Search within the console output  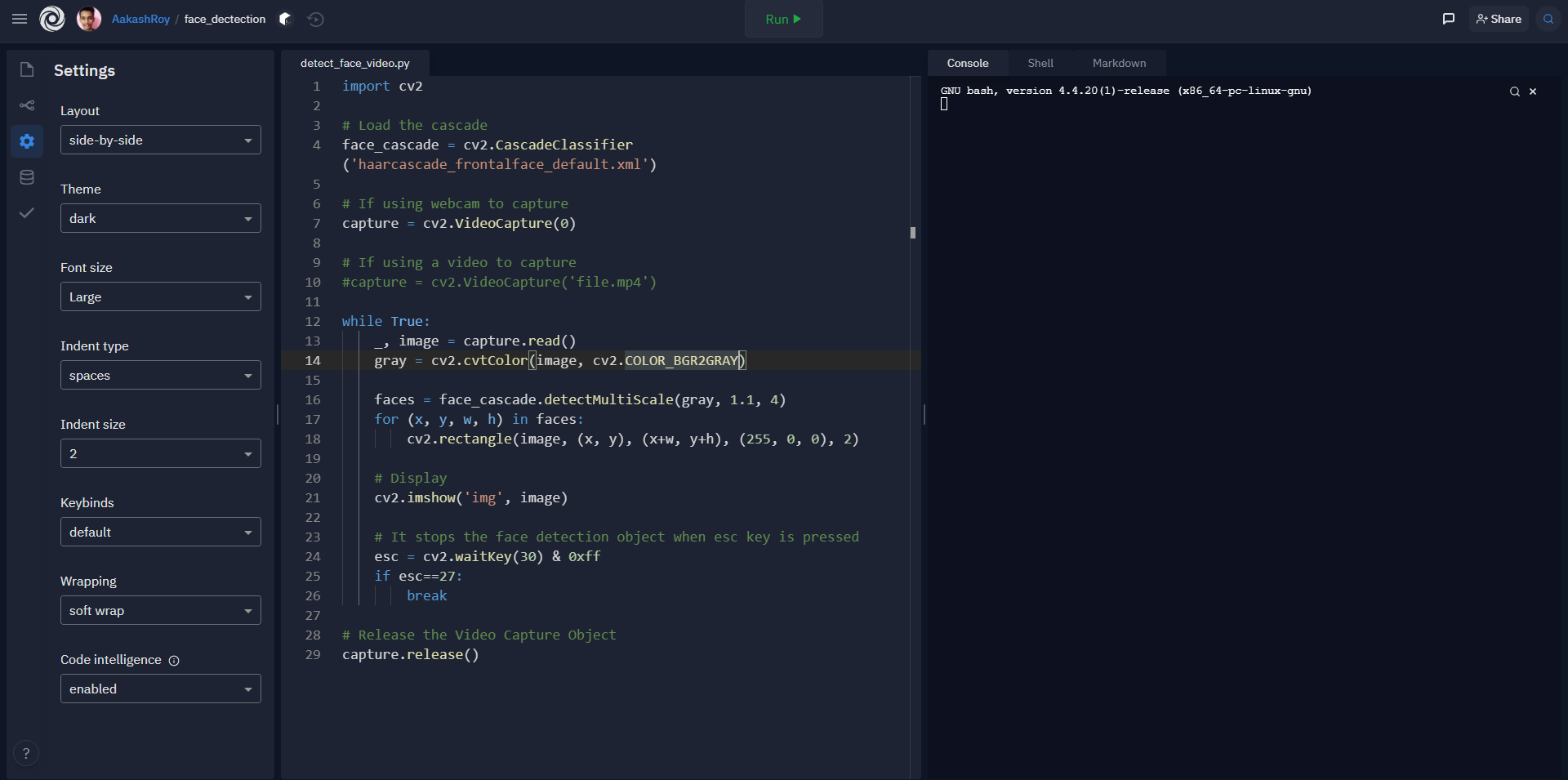click(1513, 91)
